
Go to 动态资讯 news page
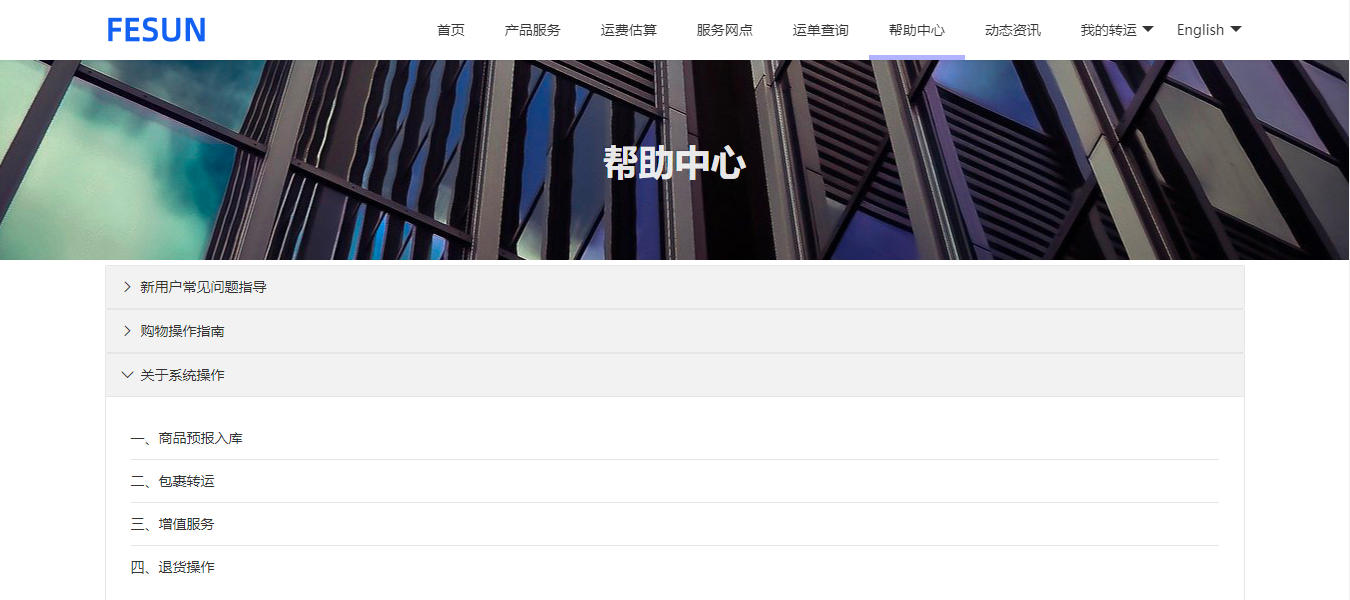coord(1013,30)
